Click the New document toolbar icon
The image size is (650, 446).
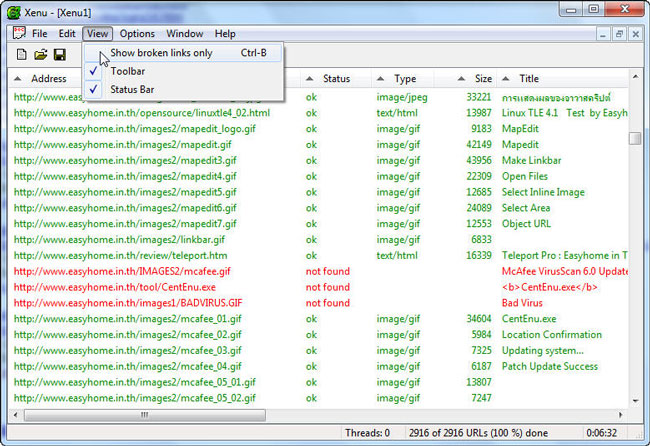click(21, 54)
